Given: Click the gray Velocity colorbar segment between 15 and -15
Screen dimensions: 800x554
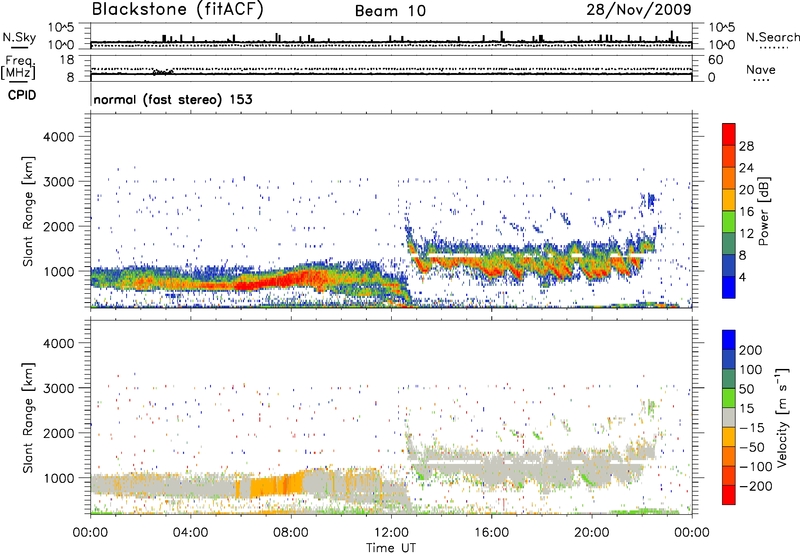Looking at the screenshot, I should click(x=729, y=417).
